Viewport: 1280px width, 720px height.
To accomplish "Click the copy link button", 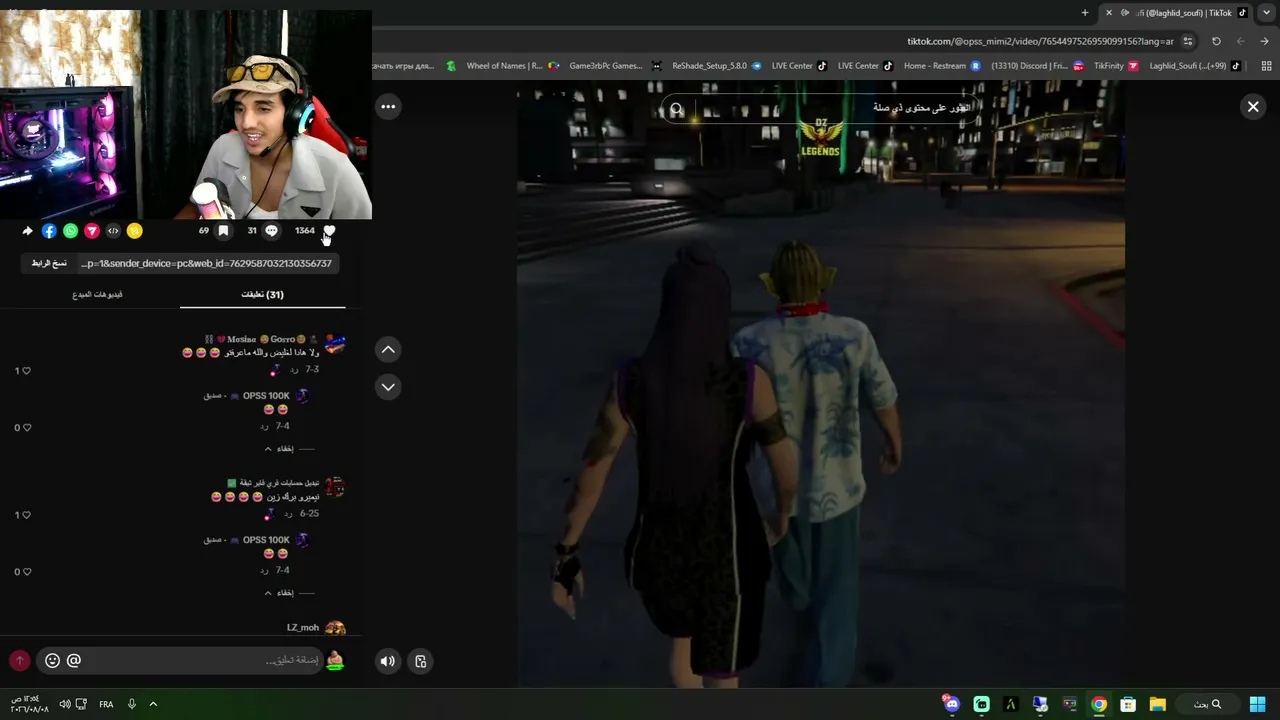I will [49, 263].
